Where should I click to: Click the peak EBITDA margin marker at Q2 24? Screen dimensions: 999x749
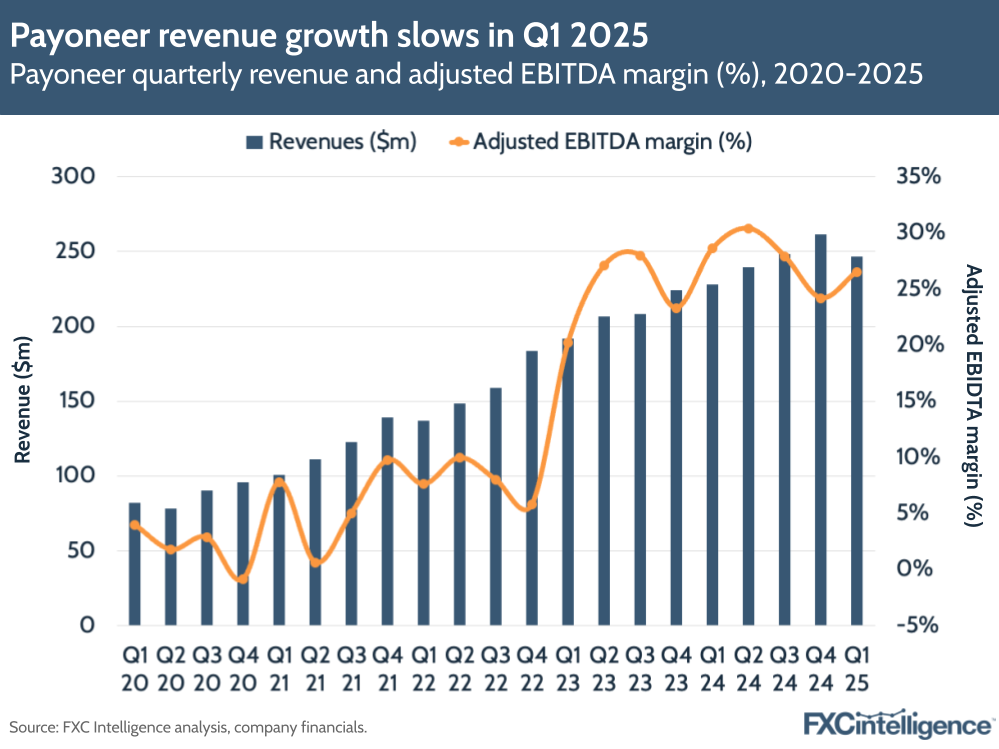[750, 228]
